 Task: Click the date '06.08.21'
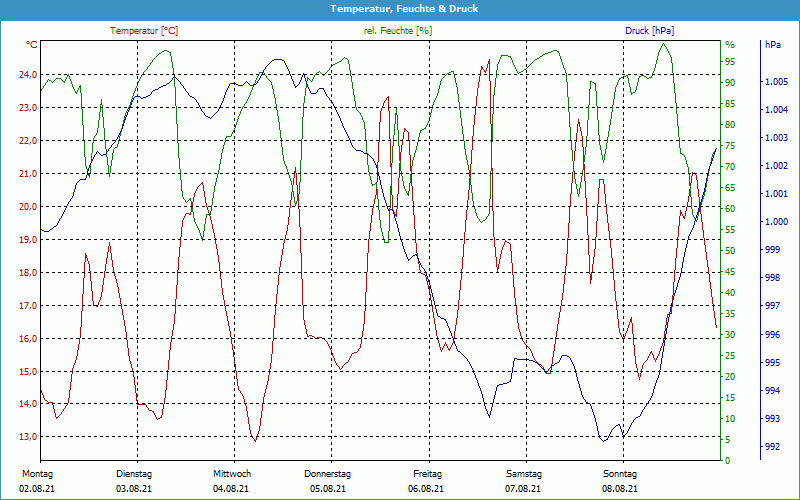(426, 489)
